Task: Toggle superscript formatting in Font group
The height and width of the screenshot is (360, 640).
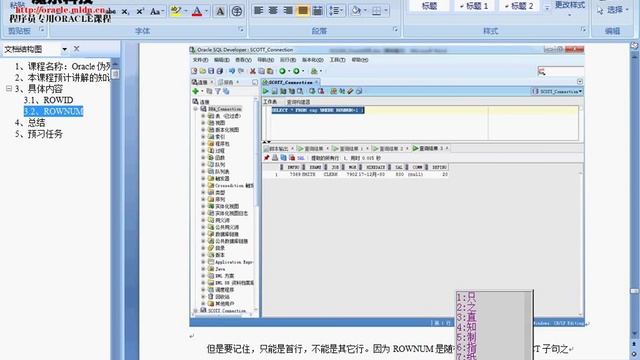Action: point(140,11)
